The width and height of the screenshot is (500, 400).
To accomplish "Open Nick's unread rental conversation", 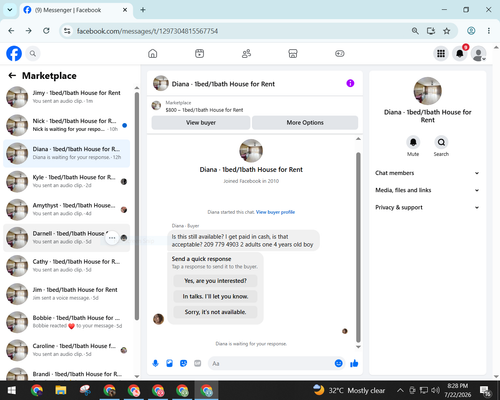I will tap(67, 125).
